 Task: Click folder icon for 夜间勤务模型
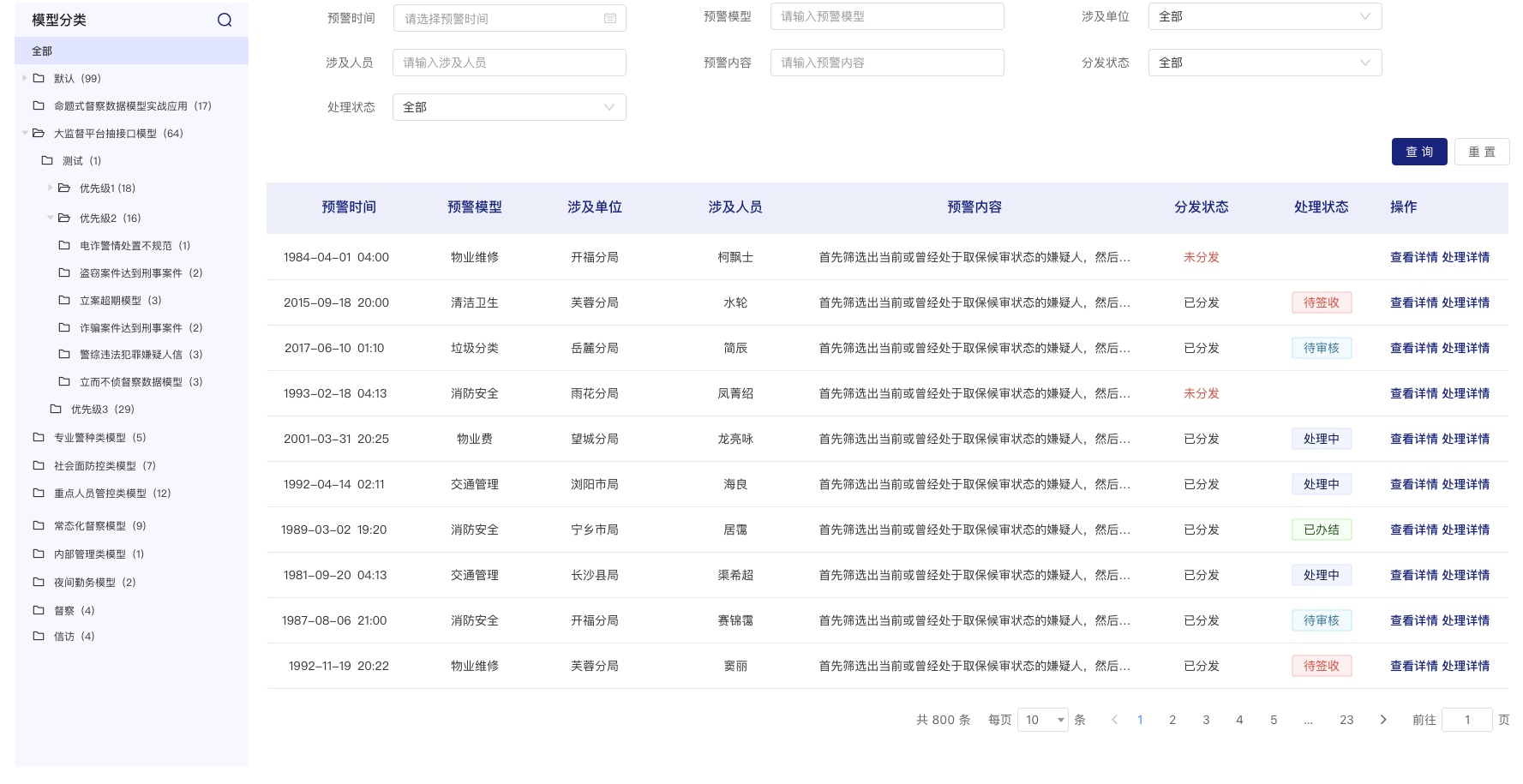(x=39, y=582)
